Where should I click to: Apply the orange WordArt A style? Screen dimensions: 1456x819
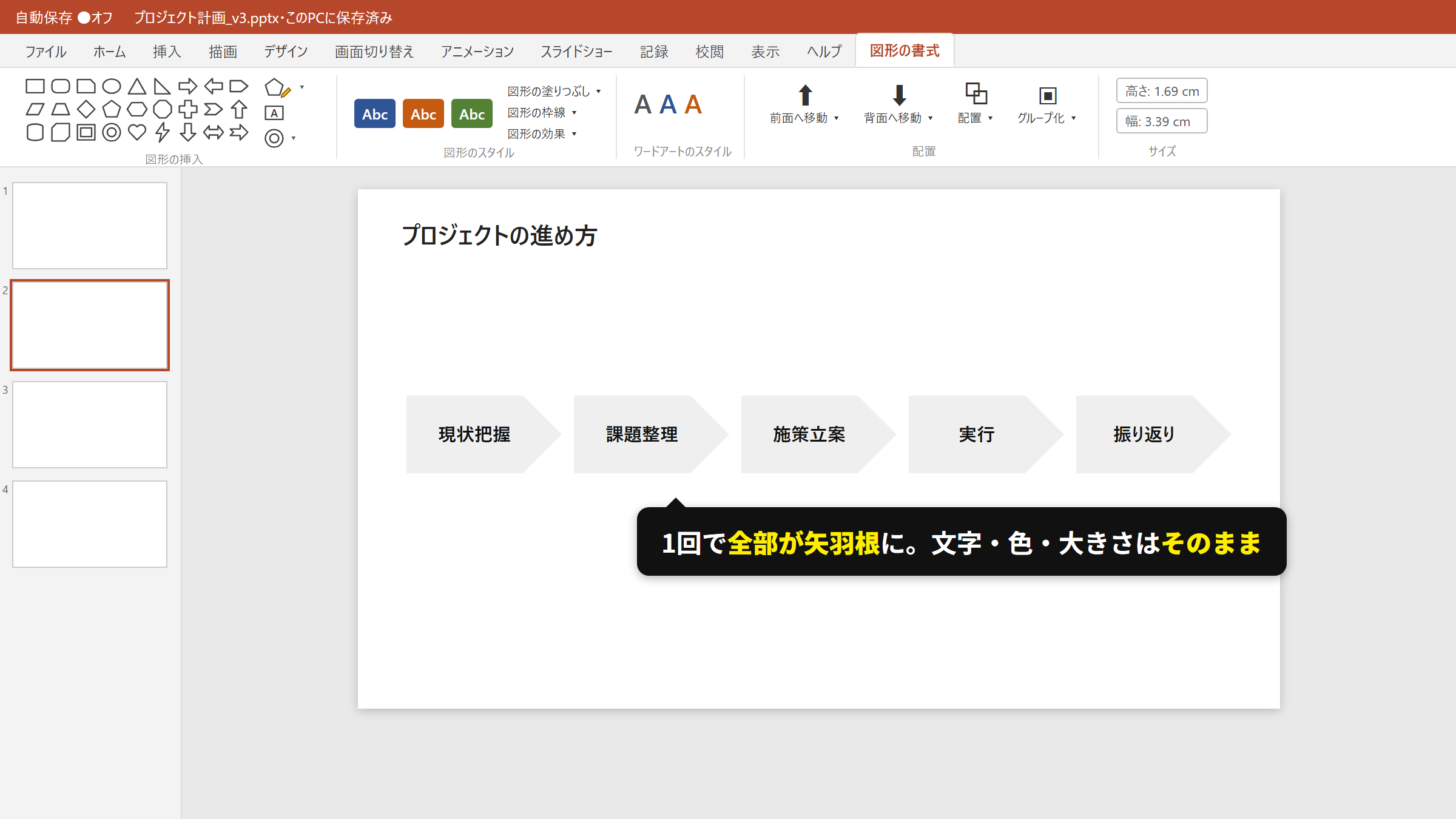tap(693, 104)
